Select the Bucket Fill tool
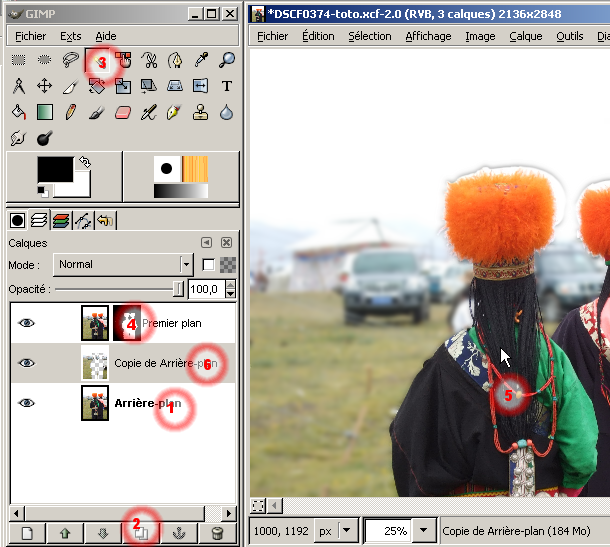The height and width of the screenshot is (547, 610). 18,112
